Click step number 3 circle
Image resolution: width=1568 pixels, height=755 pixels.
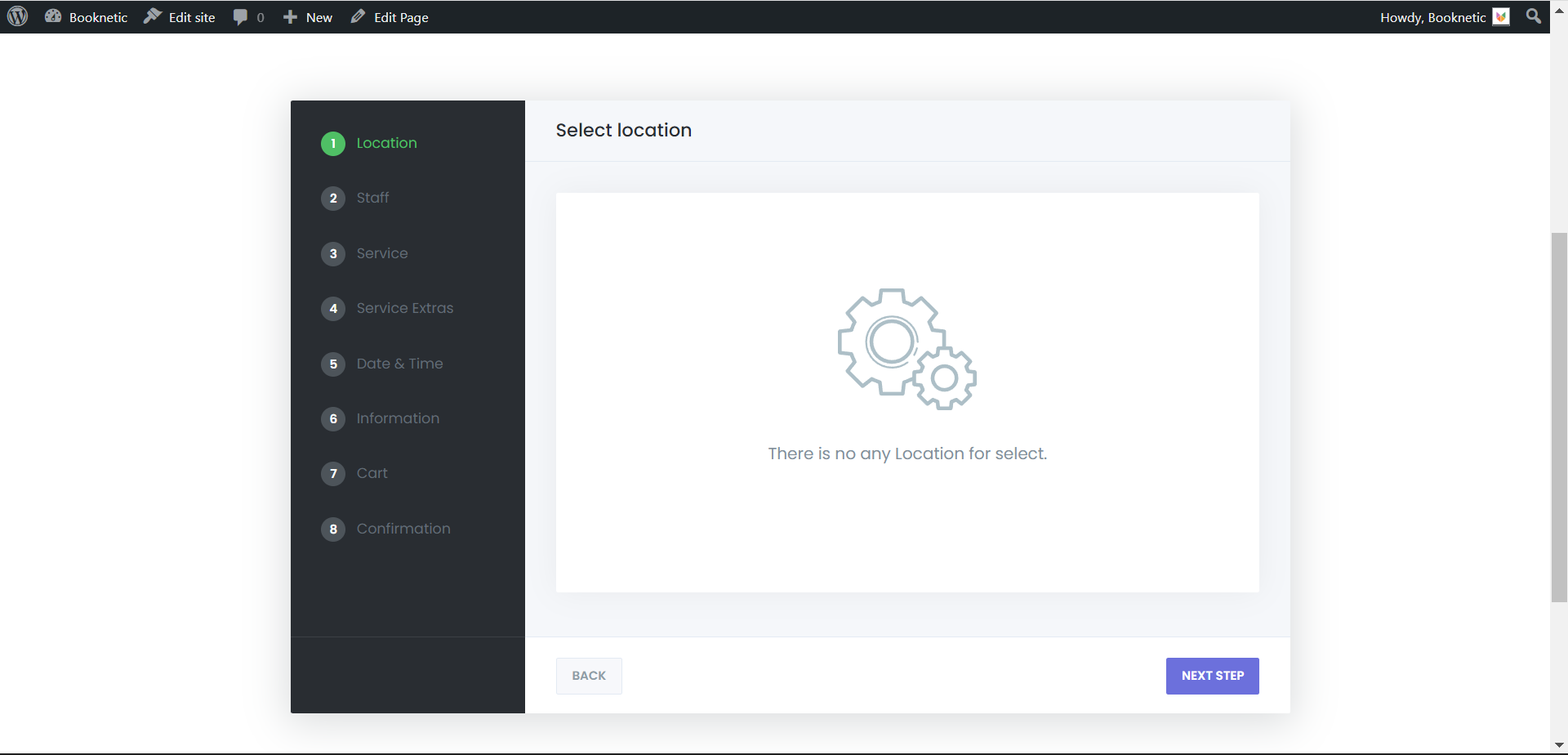click(333, 254)
